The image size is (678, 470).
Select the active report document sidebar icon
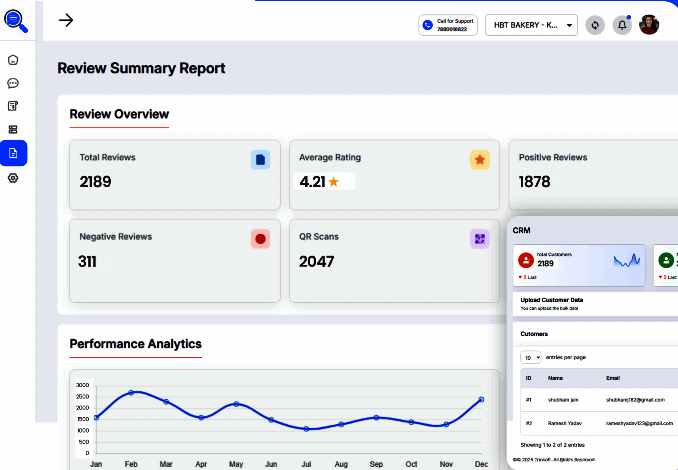click(x=13, y=153)
